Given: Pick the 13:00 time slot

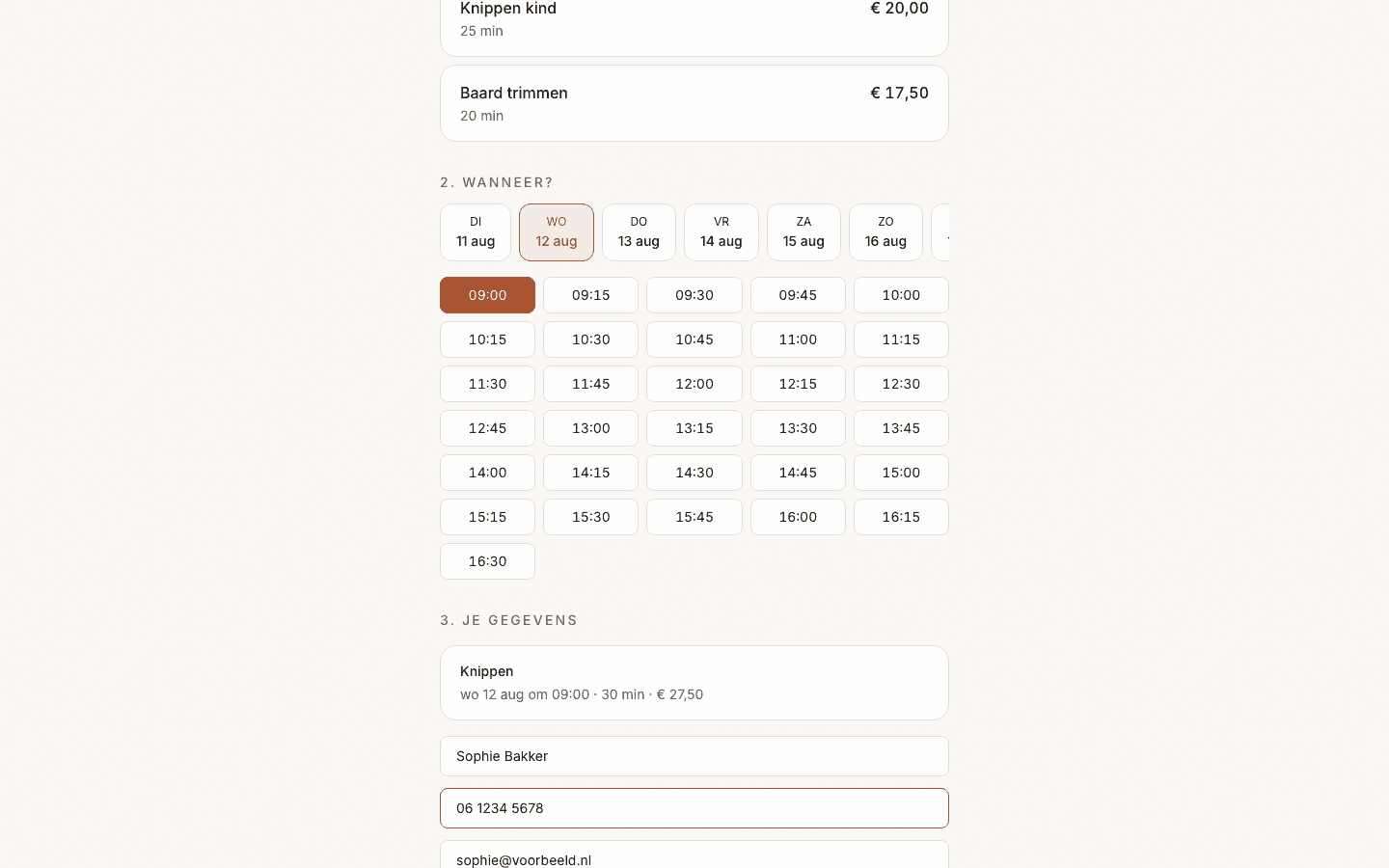Looking at the screenshot, I should tap(590, 428).
